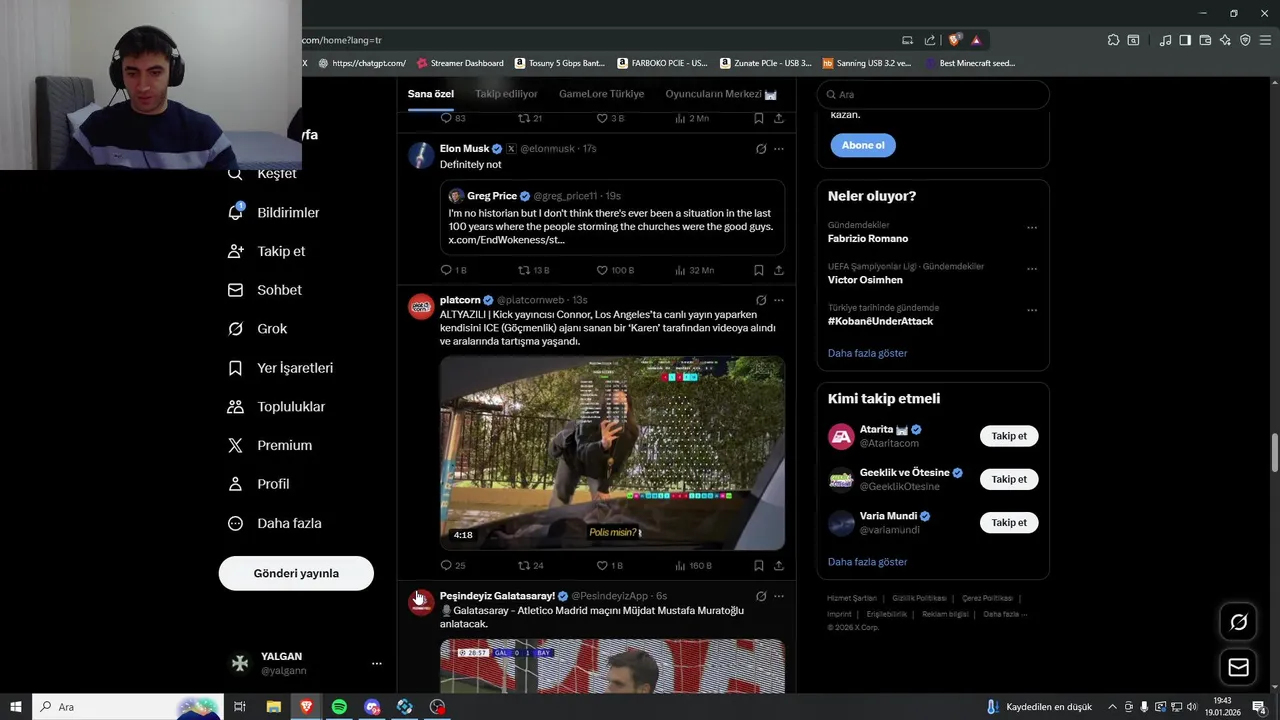Reply to platcorn's post
Screen dimensions: 1280x720
point(453,565)
